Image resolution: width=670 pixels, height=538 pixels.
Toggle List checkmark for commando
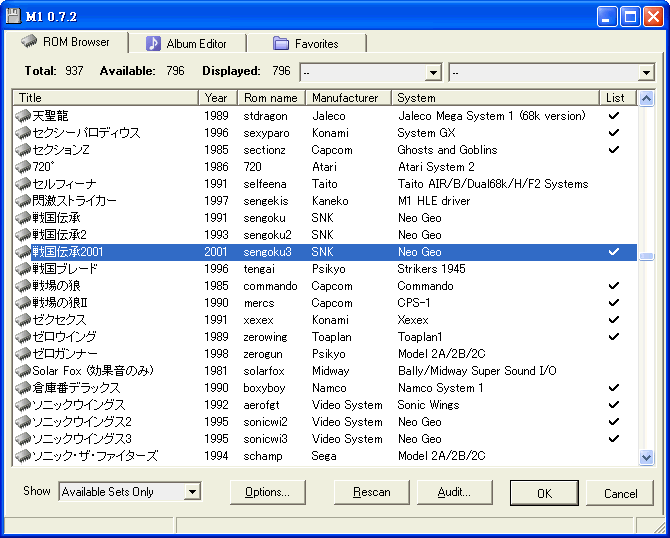(614, 286)
